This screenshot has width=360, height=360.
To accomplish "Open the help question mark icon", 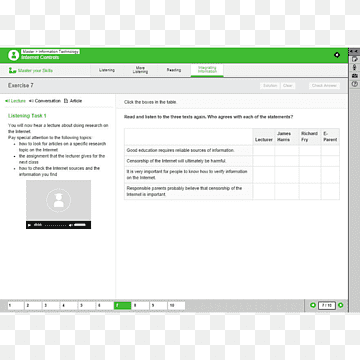I will [x=355, y=85].
